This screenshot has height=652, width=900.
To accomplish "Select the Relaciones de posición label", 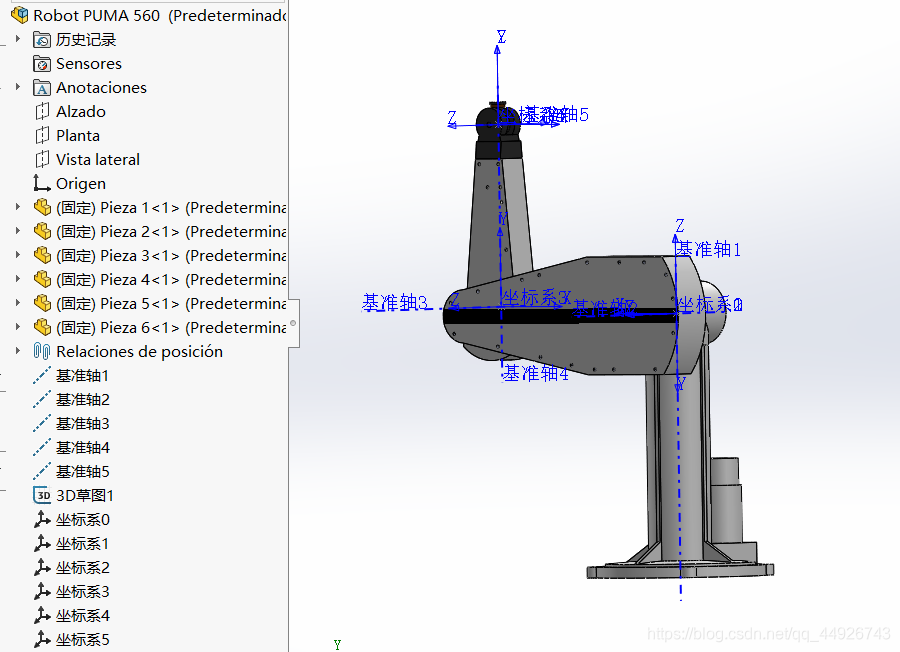I will [139, 351].
